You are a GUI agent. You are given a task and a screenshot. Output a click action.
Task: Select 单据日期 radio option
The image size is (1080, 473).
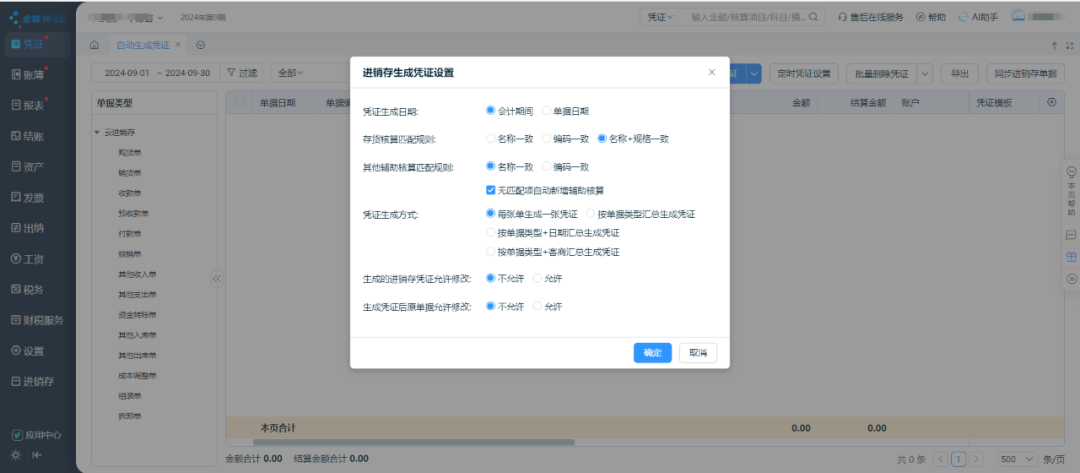point(546,111)
